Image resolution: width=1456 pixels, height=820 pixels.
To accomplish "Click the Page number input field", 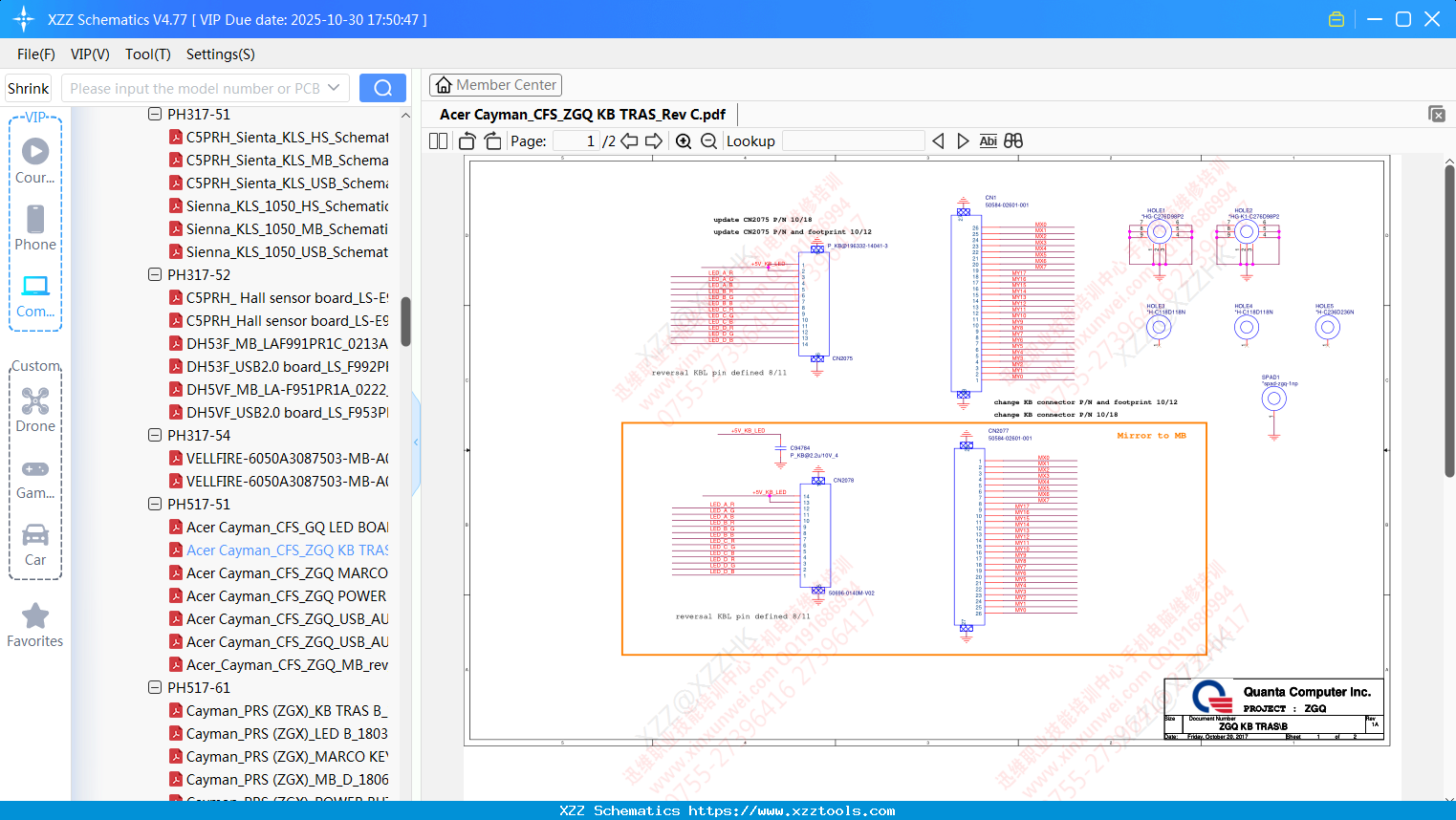I will pos(576,141).
